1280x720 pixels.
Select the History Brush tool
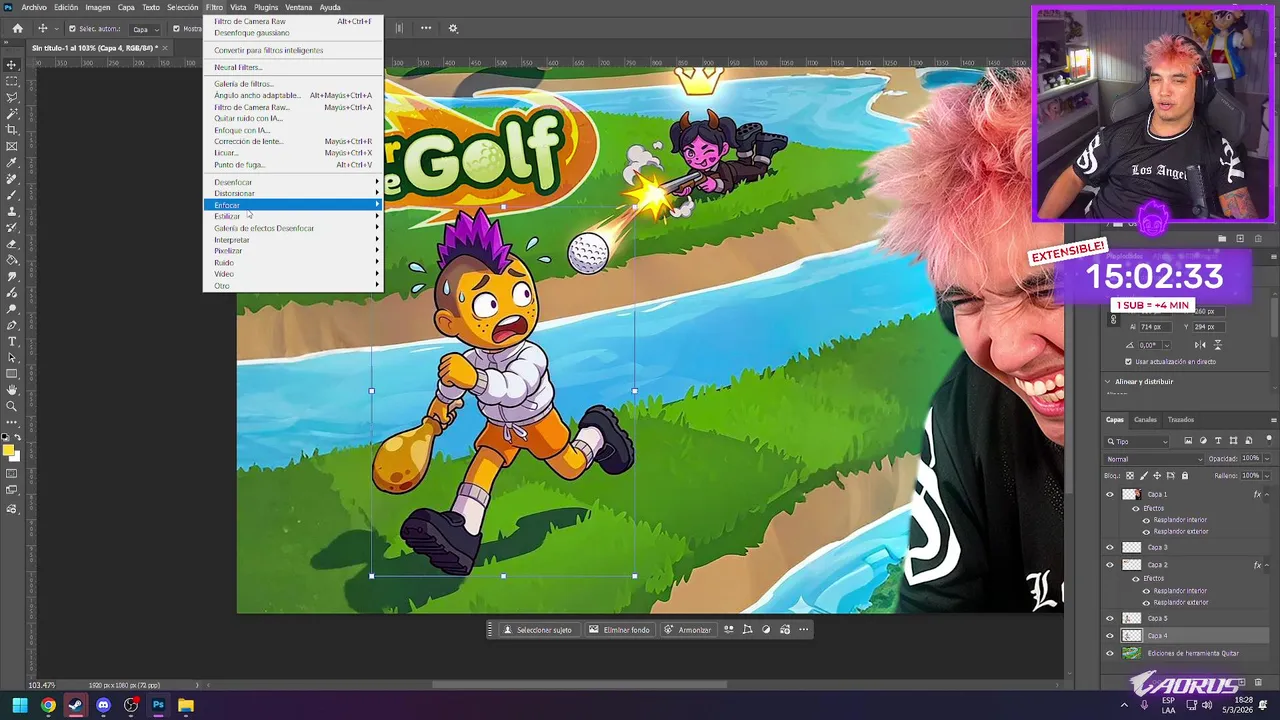[12, 227]
